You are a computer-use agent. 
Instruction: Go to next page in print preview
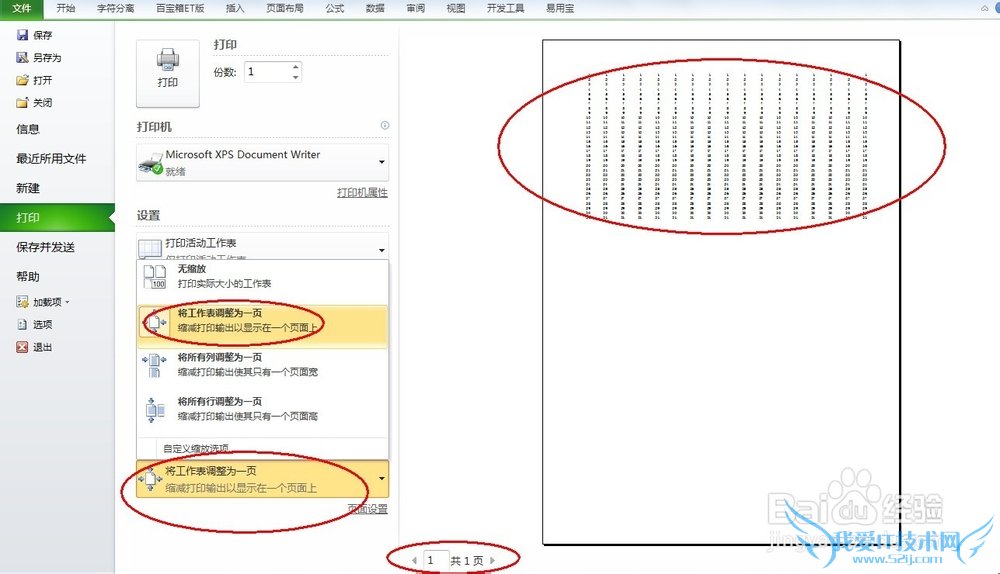coord(492,561)
